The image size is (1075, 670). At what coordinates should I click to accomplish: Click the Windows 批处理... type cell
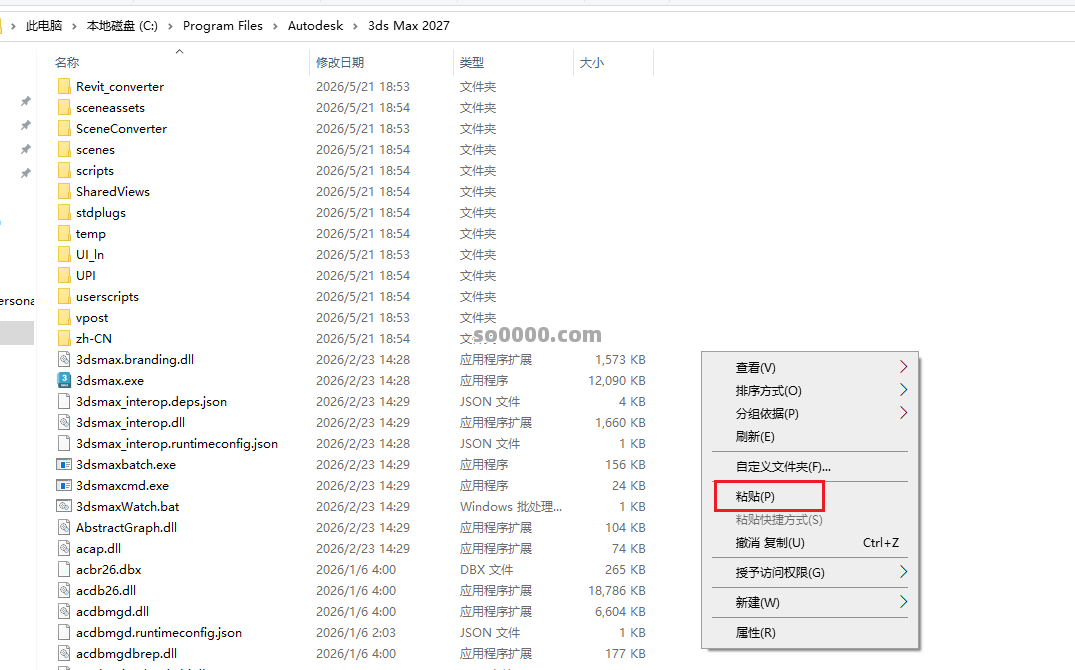pyautogui.click(x=511, y=507)
